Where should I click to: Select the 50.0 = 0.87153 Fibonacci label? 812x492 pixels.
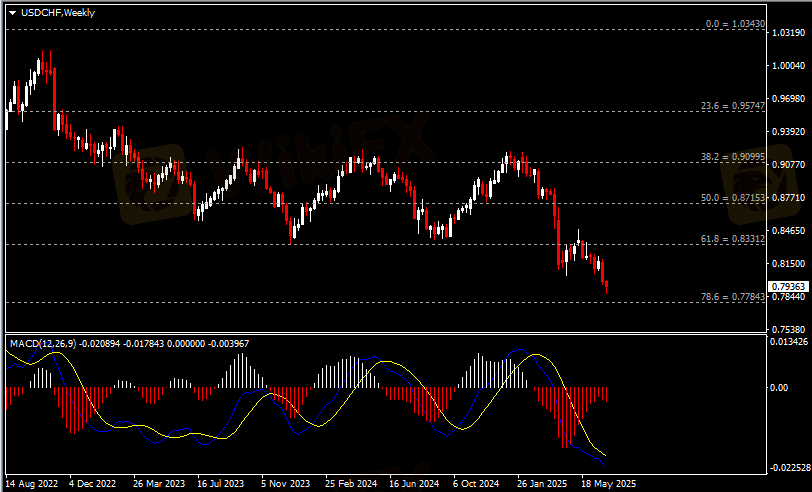click(733, 198)
